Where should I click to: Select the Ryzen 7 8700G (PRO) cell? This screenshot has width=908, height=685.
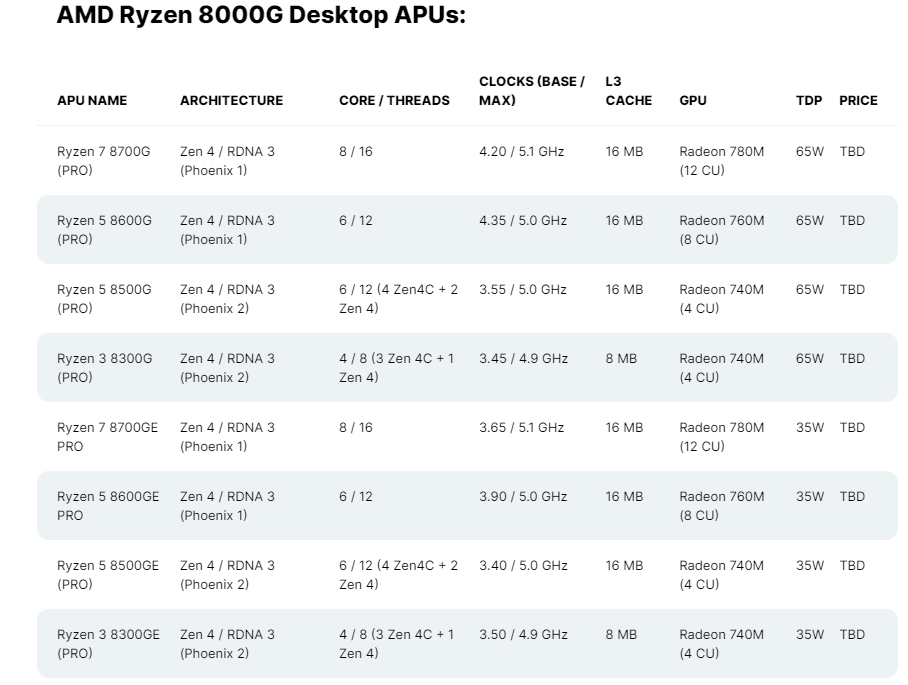pos(104,161)
